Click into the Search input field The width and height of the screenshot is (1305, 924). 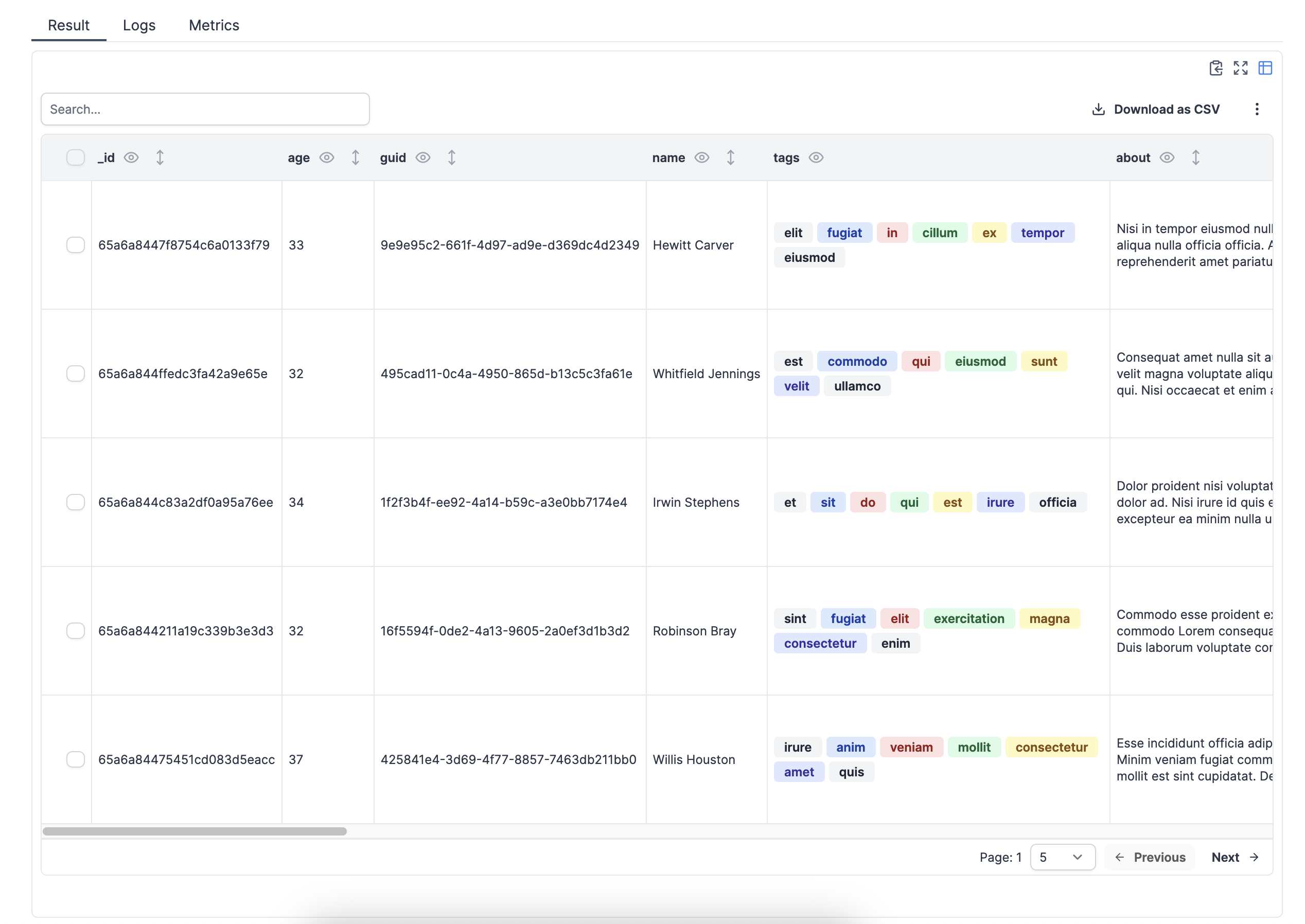click(205, 109)
